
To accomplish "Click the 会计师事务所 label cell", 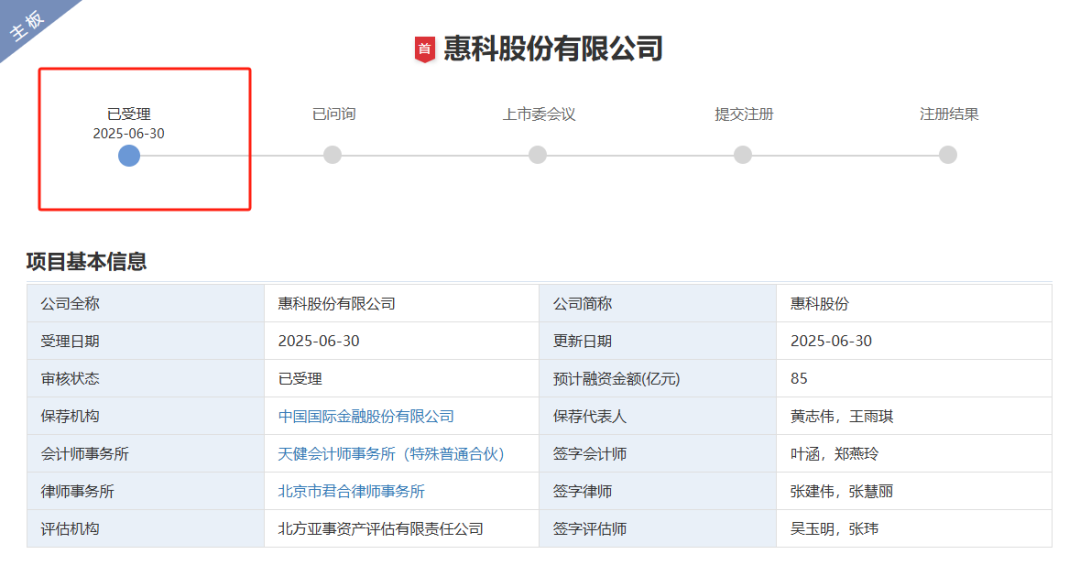I will pos(145,454).
